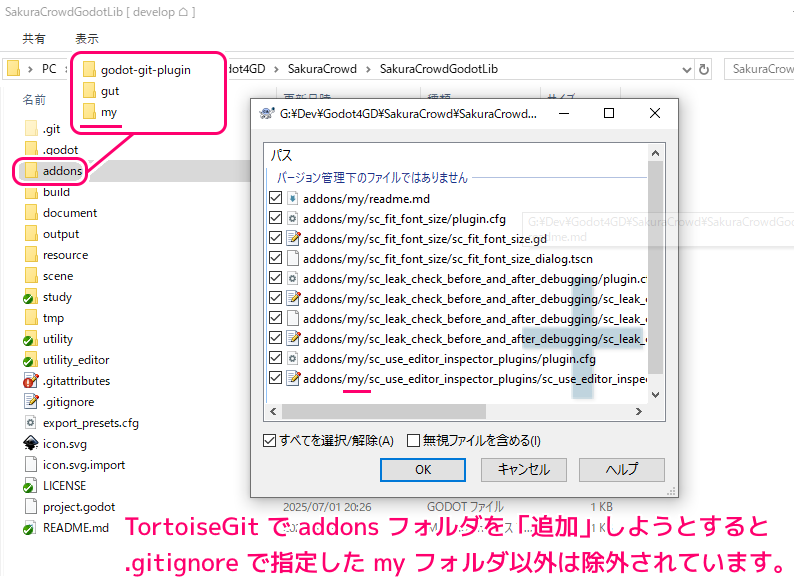The width and height of the screenshot is (794, 581).
Task: Select the icon.svg file icon
Action: point(31,444)
